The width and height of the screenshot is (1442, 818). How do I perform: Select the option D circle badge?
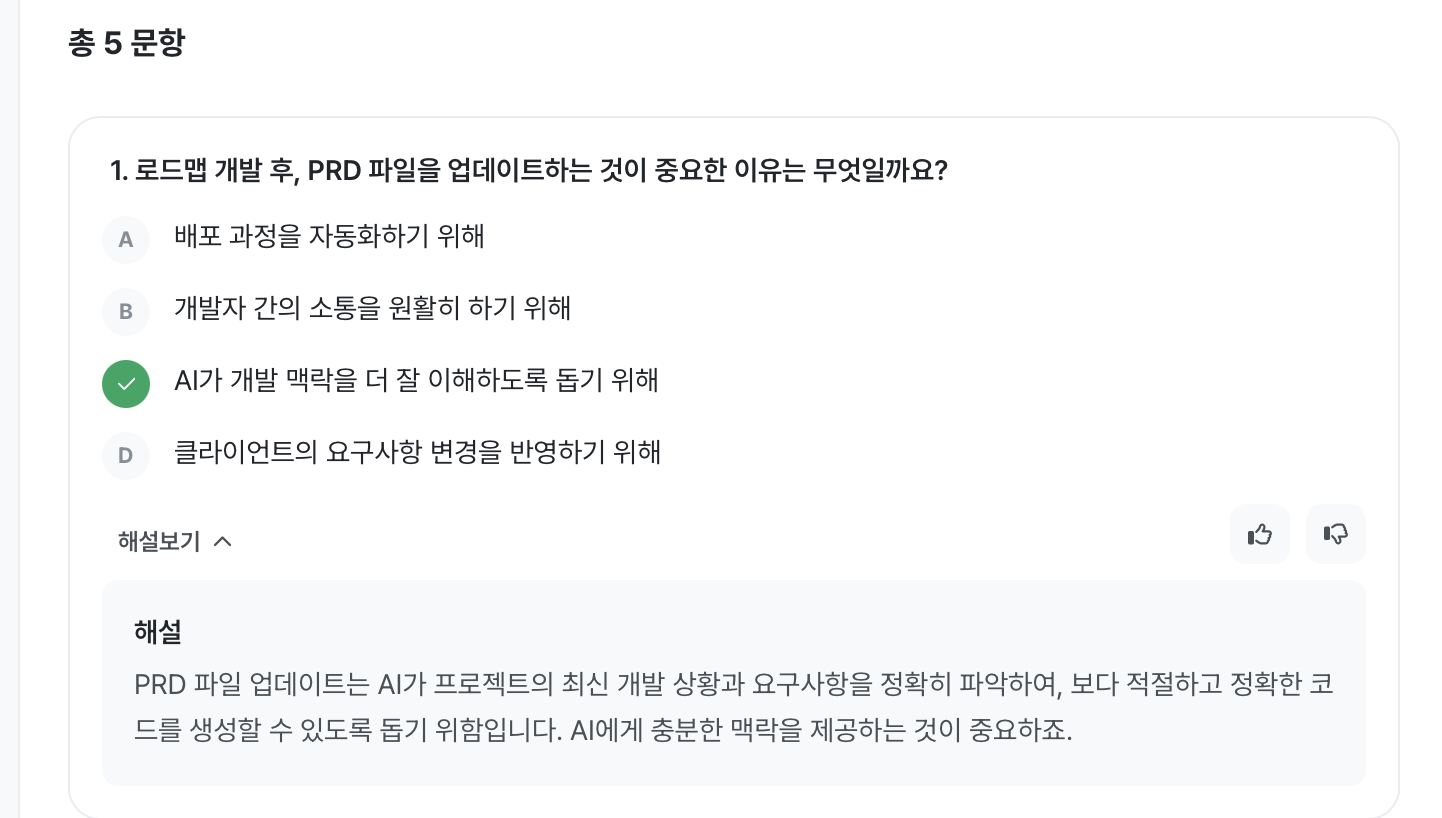click(x=126, y=456)
